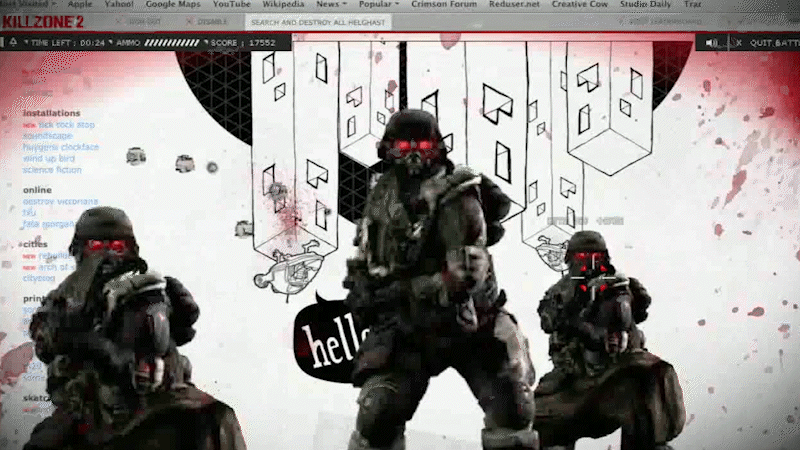Screen dimensions: 800x450
Task: Click the 'installations' section heading
Action: tap(52, 113)
